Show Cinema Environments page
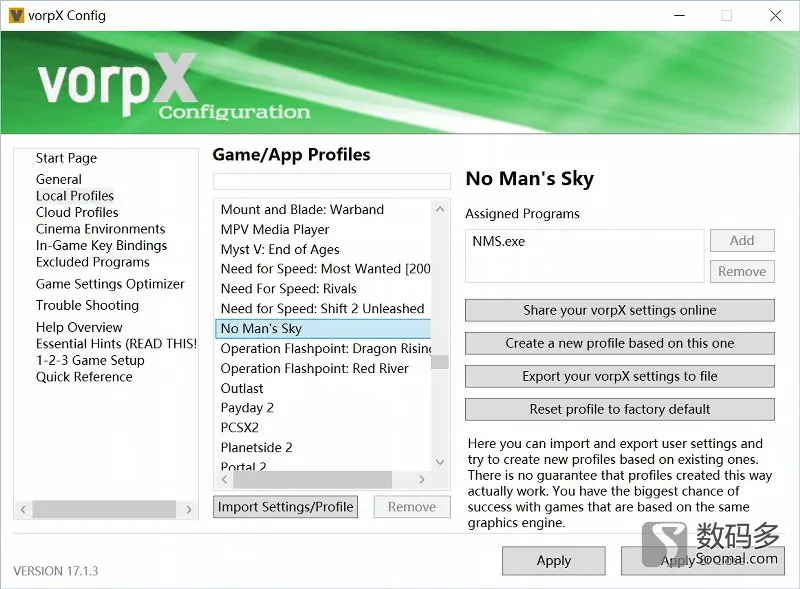 (101, 229)
